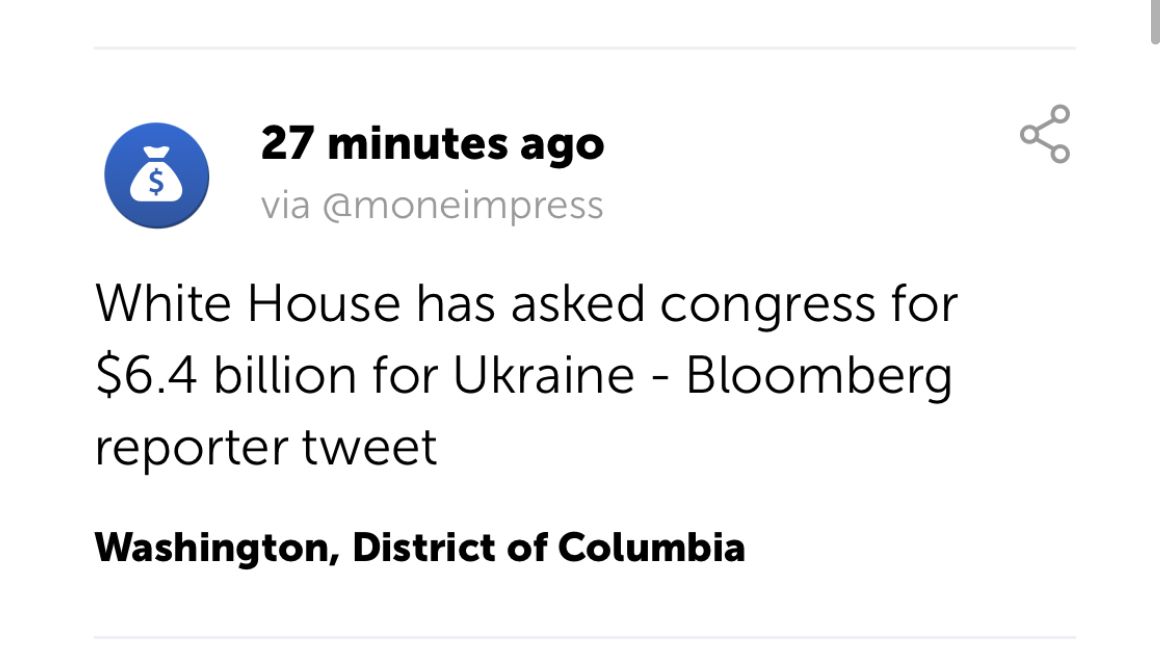Click the word "Bloomberg" in the post
Image resolution: width=1170 pixels, height=671 pixels.
(819, 377)
